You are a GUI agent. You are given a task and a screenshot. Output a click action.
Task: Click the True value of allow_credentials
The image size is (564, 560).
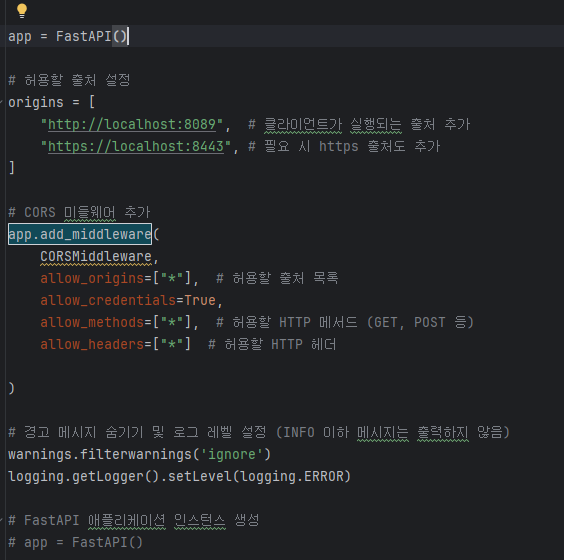pos(200,301)
